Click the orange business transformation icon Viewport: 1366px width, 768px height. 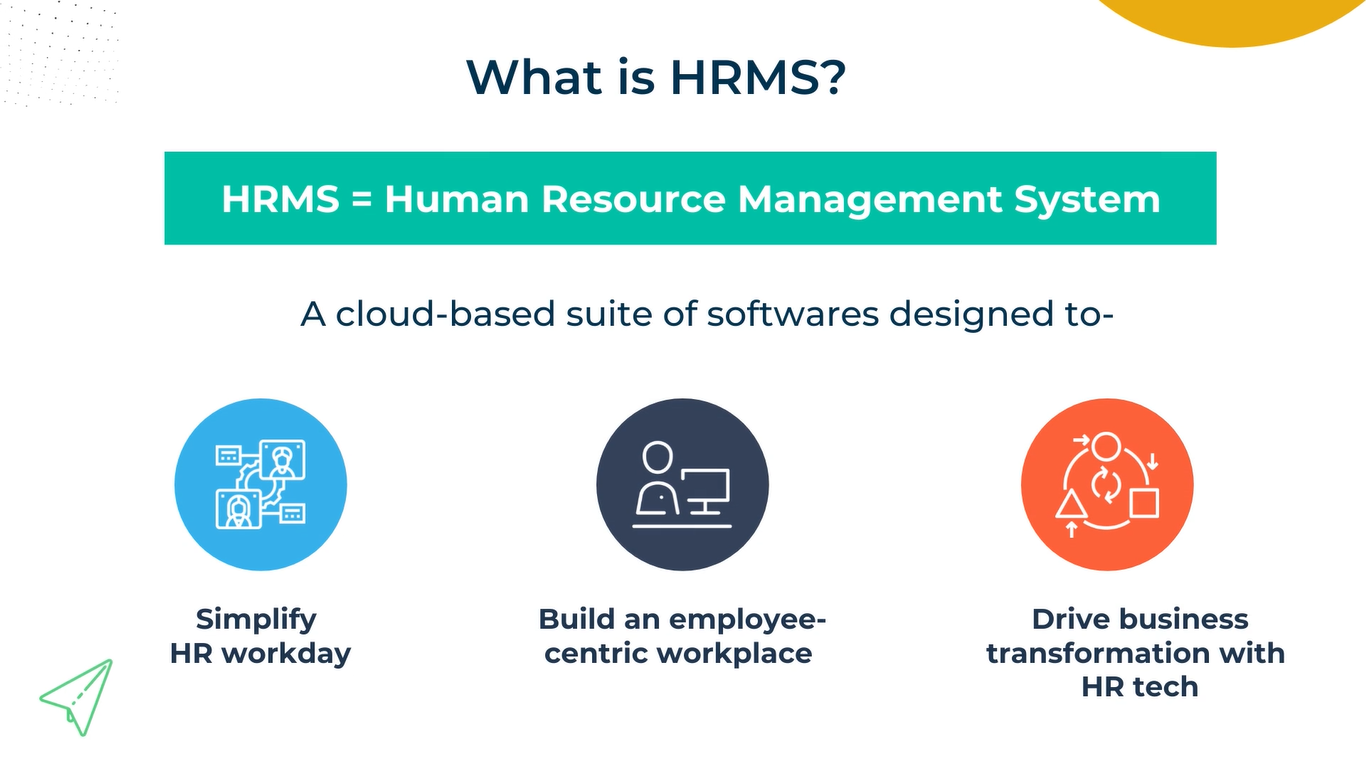[x=1107, y=485]
